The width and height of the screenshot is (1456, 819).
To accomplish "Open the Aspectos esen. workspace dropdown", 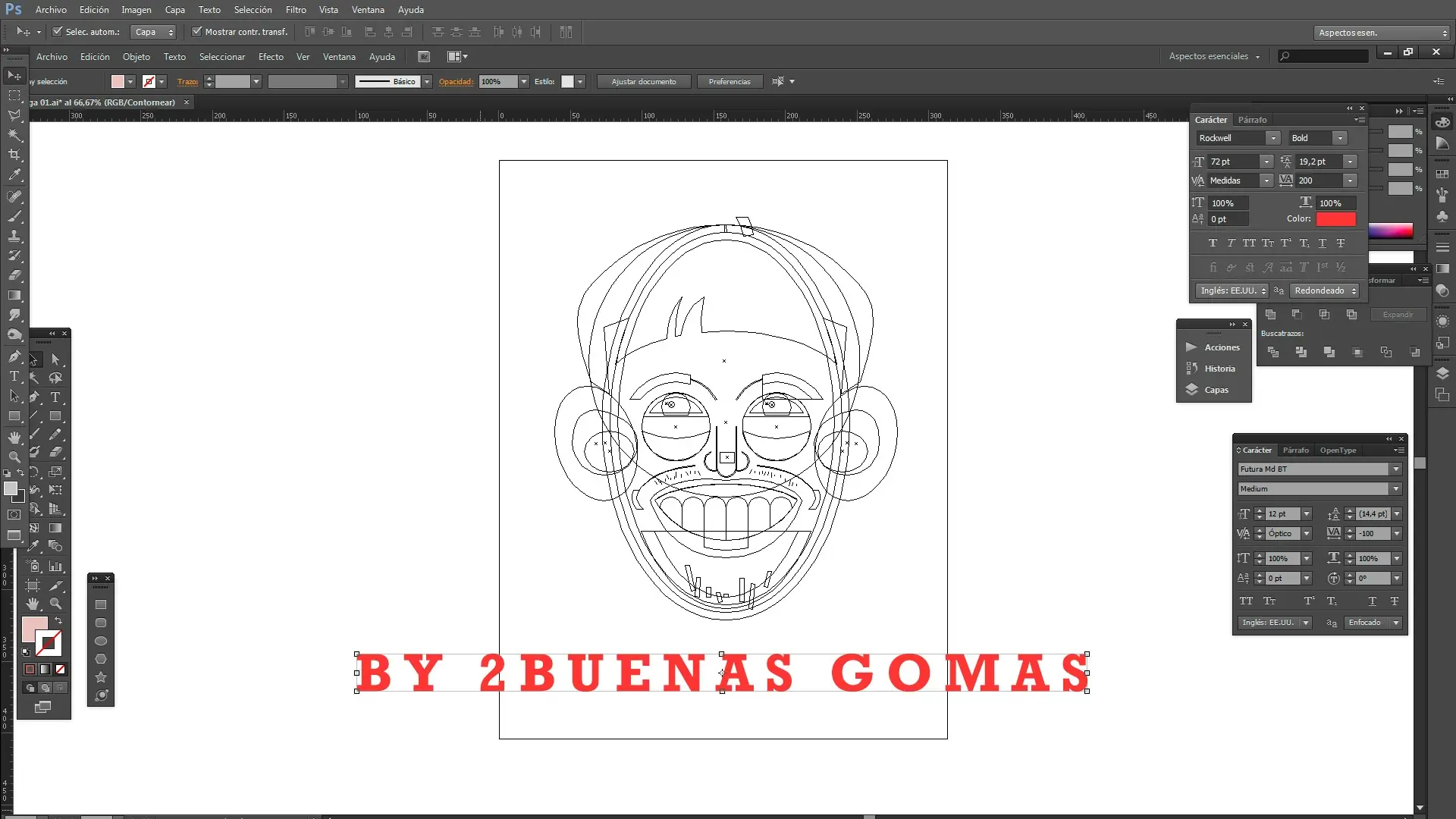I will [x=1382, y=33].
